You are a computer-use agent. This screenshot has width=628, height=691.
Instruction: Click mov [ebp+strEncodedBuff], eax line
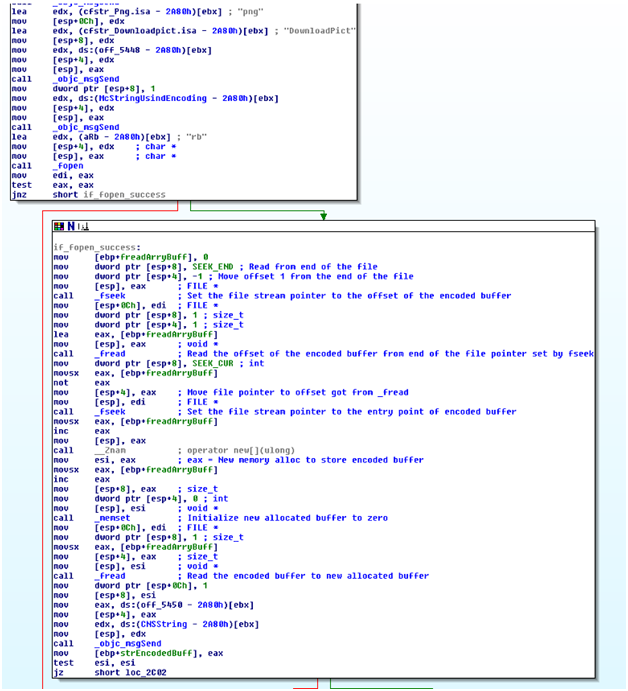[x=138, y=654]
